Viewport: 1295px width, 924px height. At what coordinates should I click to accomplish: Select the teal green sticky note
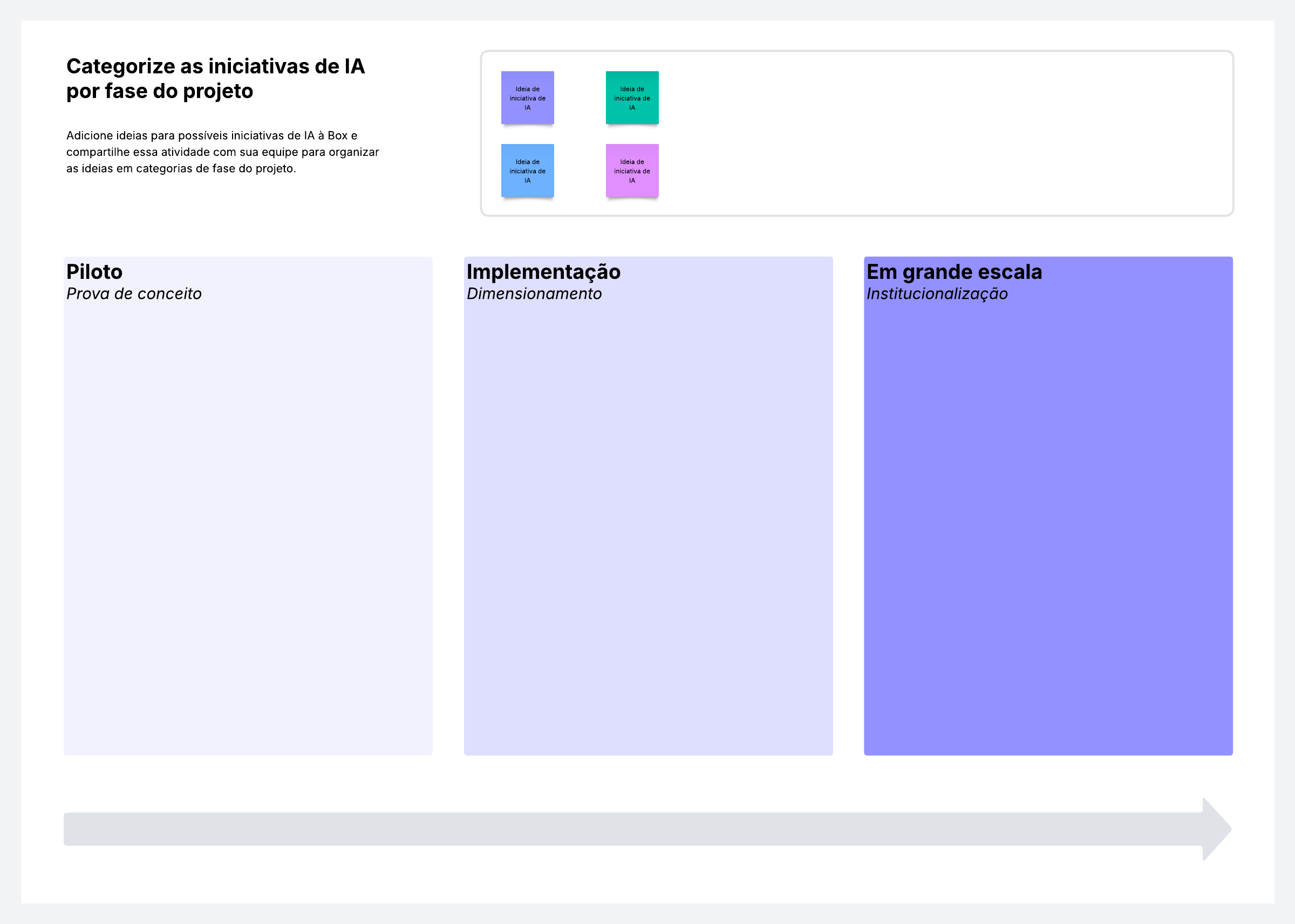click(631, 97)
